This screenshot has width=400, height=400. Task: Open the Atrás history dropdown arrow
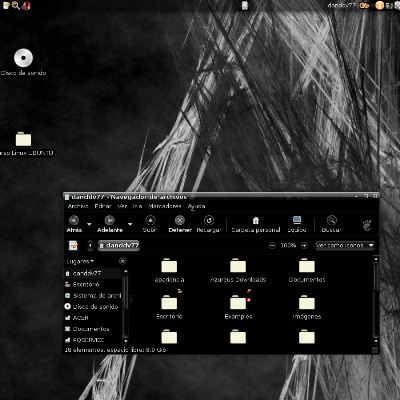(89, 224)
